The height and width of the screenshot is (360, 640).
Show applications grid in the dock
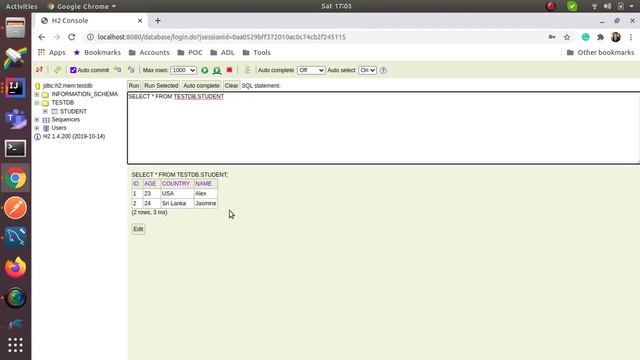point(16,345)
